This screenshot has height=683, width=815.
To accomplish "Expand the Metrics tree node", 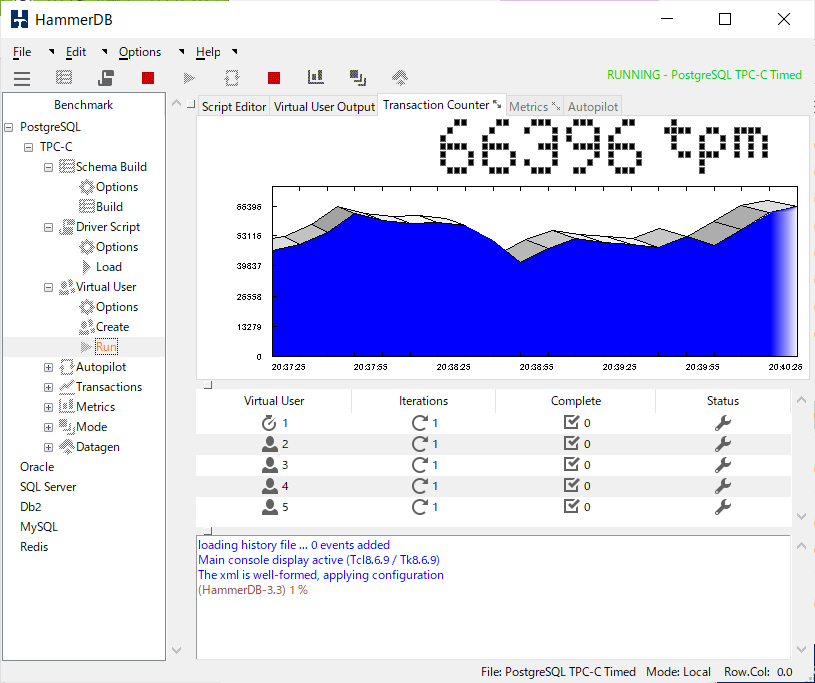I will [48, 408].
